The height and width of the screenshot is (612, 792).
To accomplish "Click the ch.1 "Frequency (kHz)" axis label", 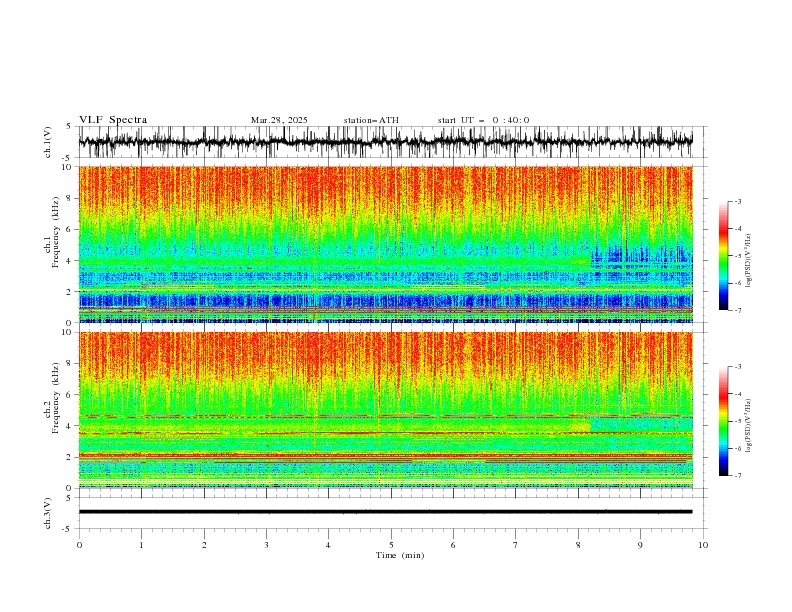I will [x=55, y=232].
